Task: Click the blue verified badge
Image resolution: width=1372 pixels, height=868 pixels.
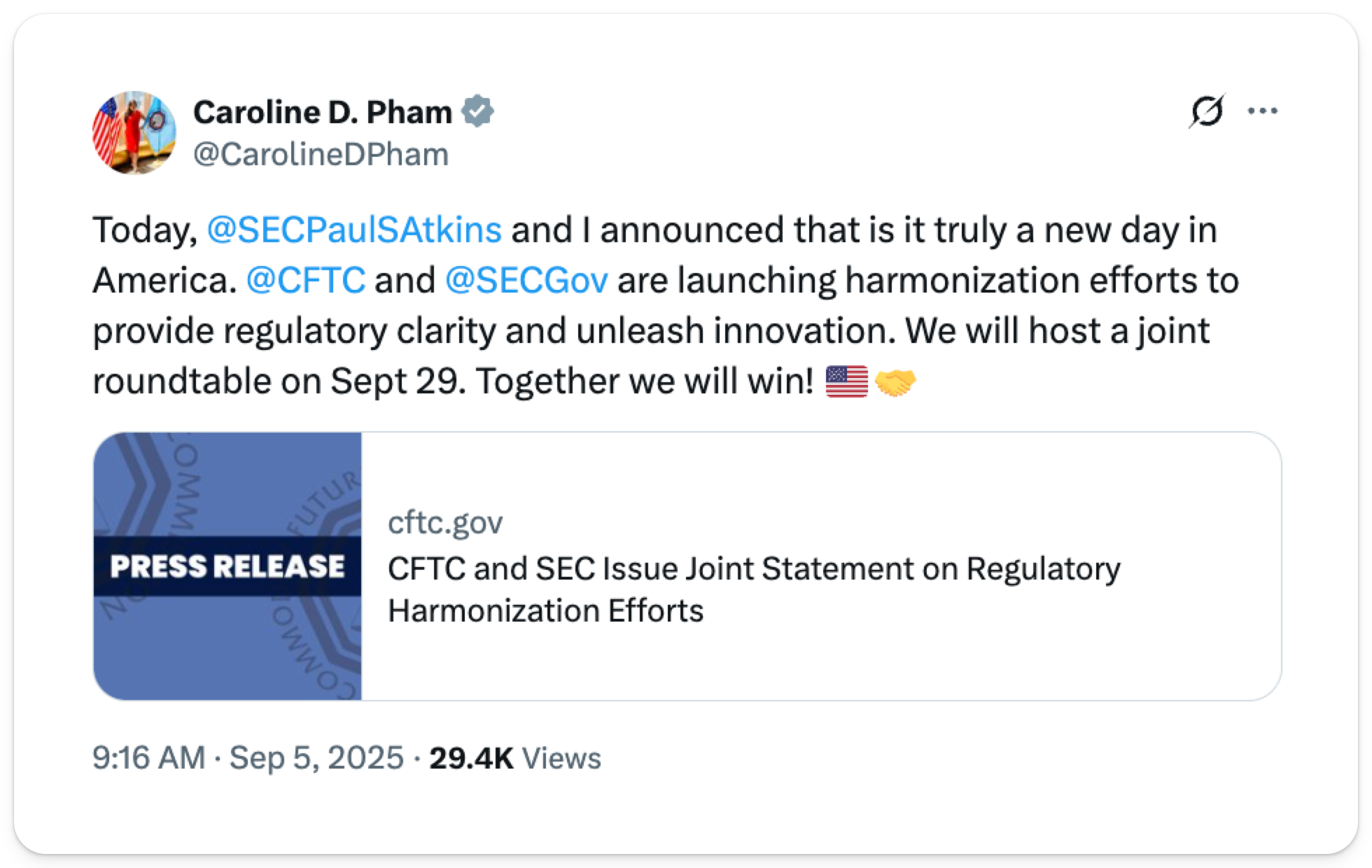Action: pyautogui.click(x=479, y=112)
